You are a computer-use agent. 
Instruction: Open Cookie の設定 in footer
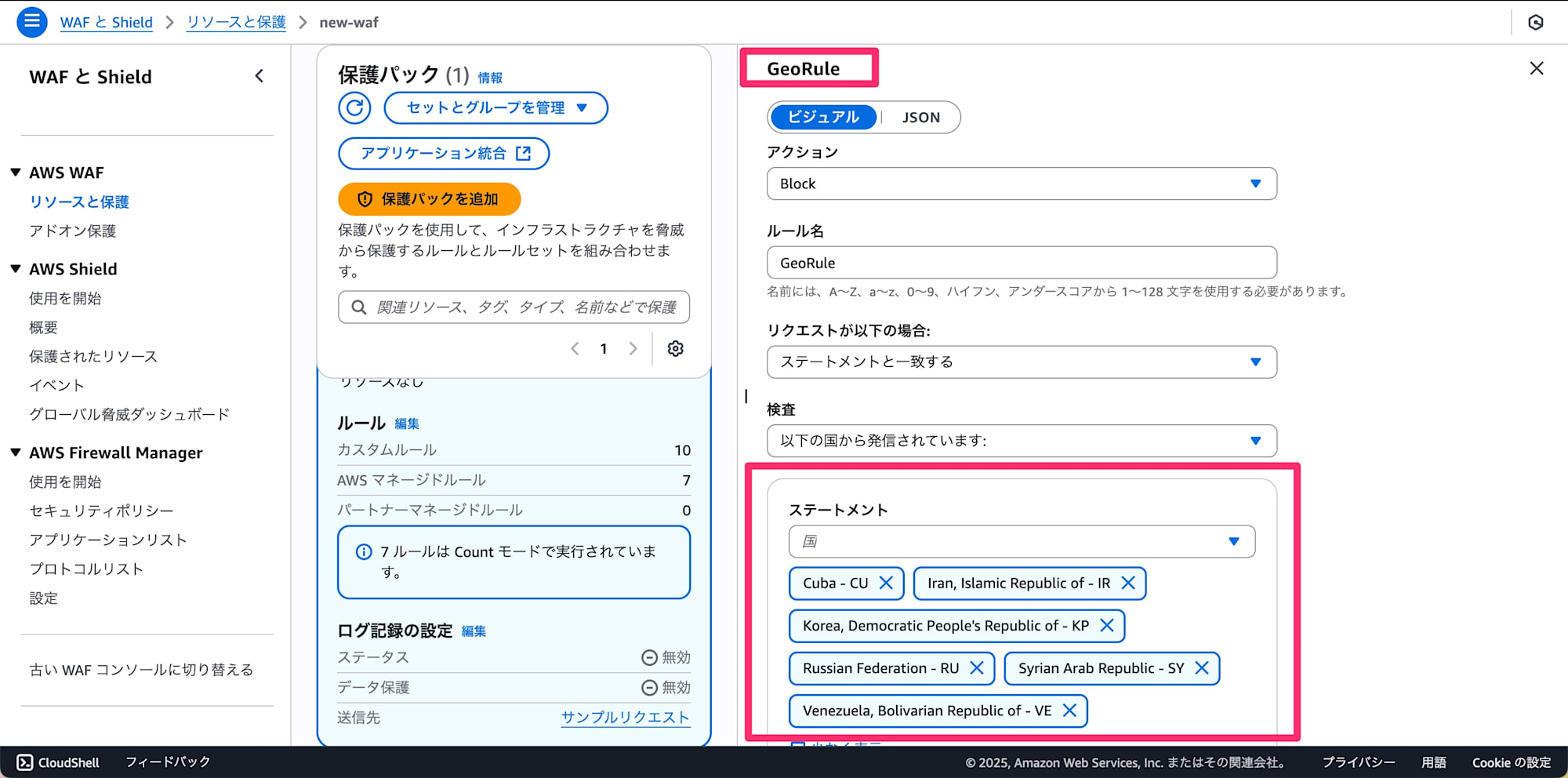click(1512, 762)
